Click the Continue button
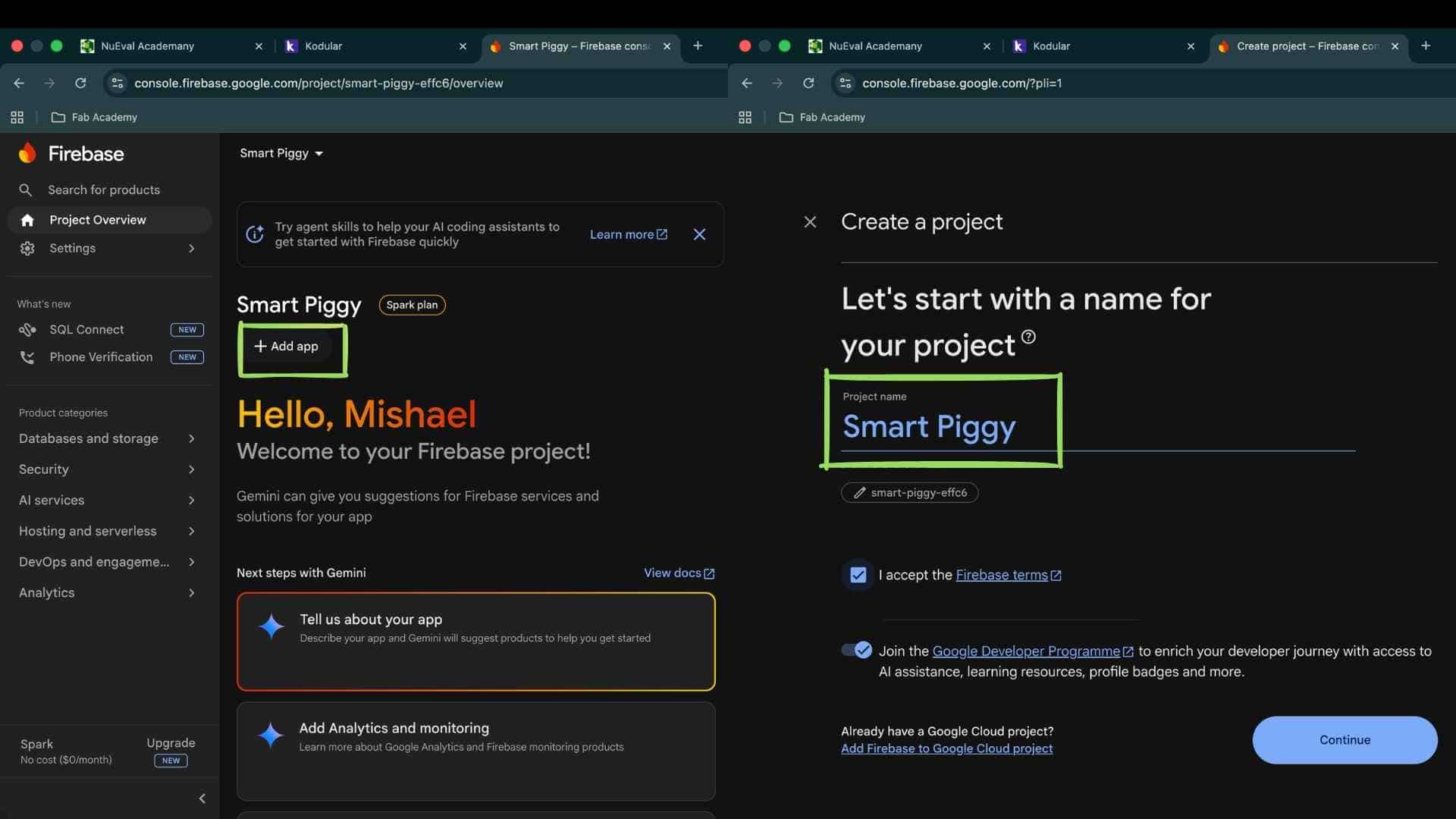This screenshot has width=1456, height=819. [x=1345, y=740]
